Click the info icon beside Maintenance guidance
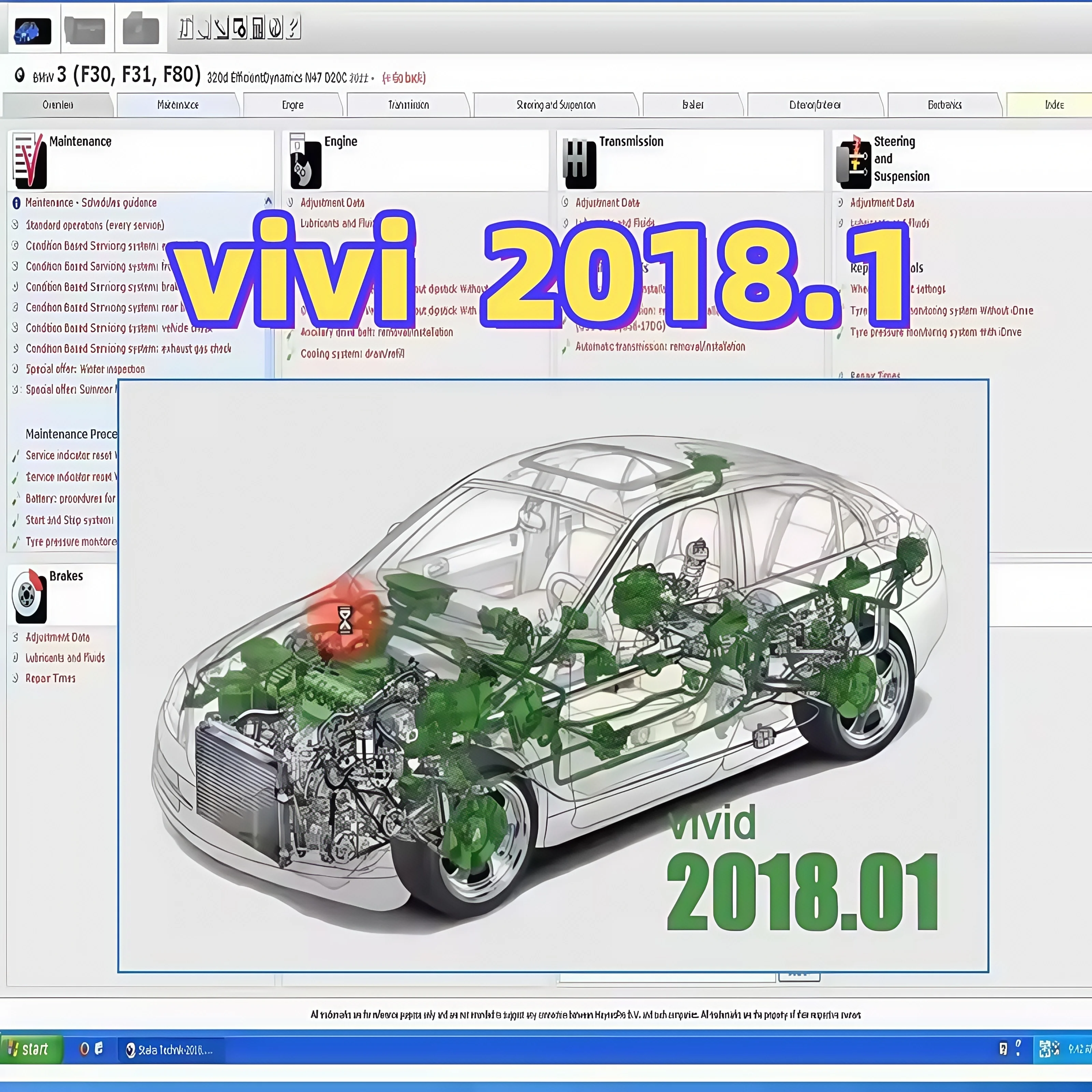 [x=16, y=203]
